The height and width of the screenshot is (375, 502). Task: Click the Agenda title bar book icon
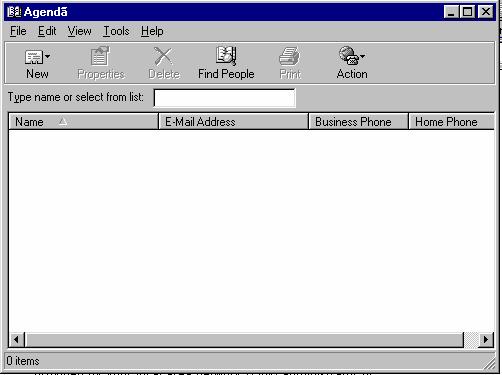point(14,12)
